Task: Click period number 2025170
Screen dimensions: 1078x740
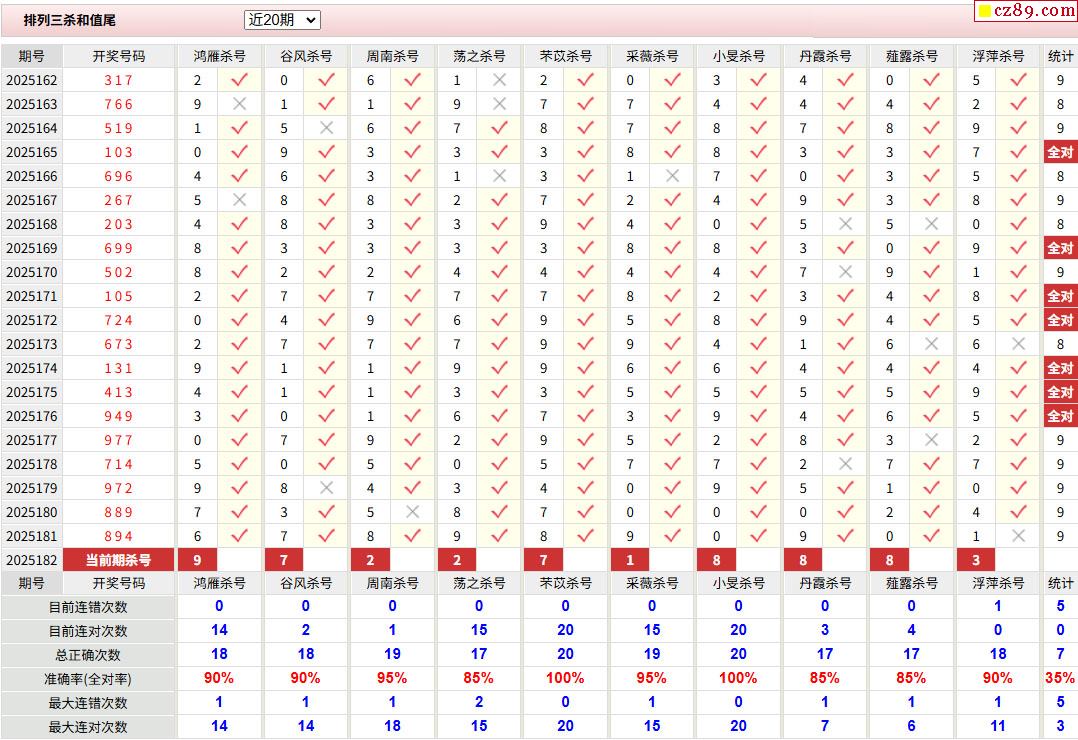Action: 32,272
